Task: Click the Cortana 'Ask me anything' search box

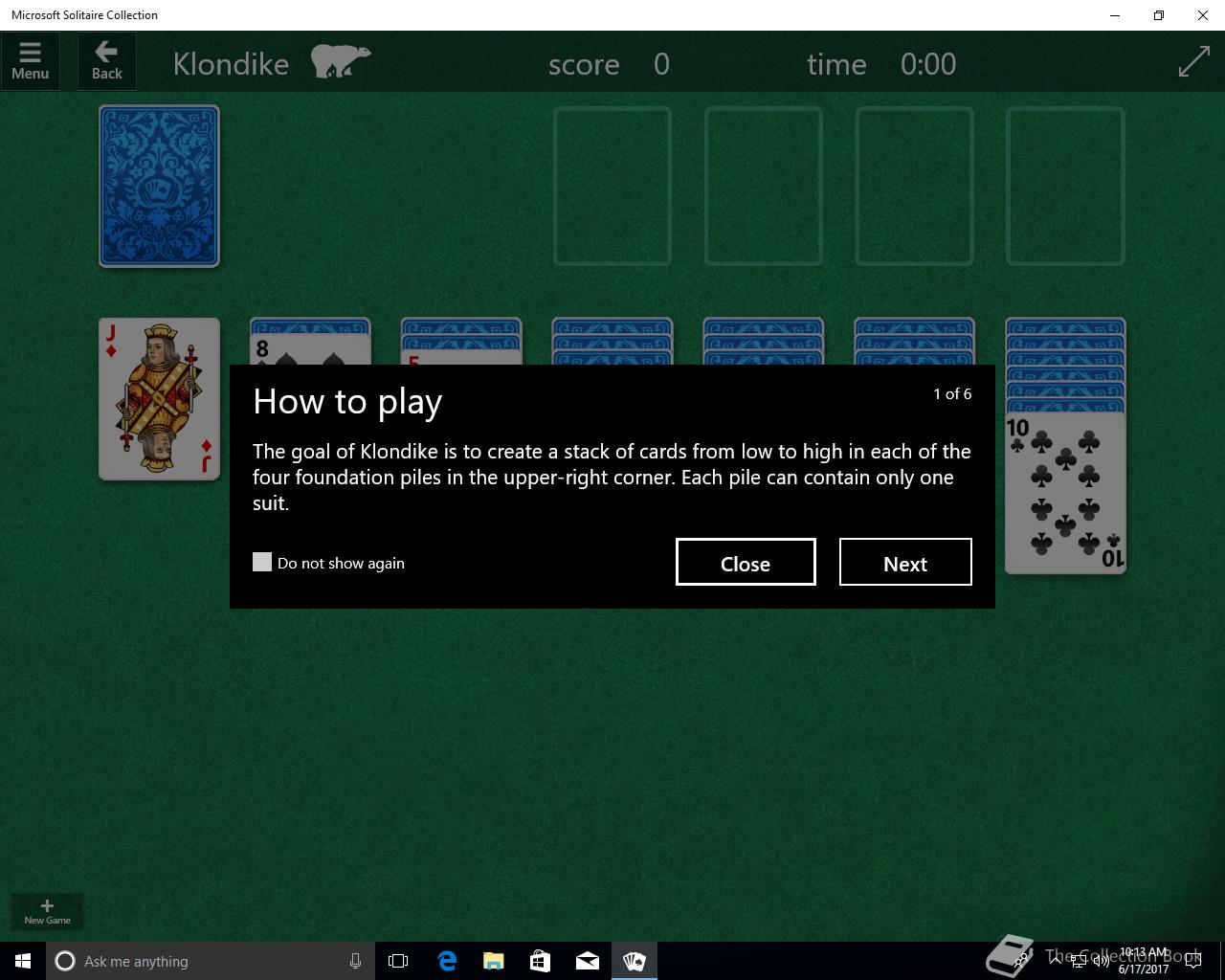Action: (x=211, y=961)
